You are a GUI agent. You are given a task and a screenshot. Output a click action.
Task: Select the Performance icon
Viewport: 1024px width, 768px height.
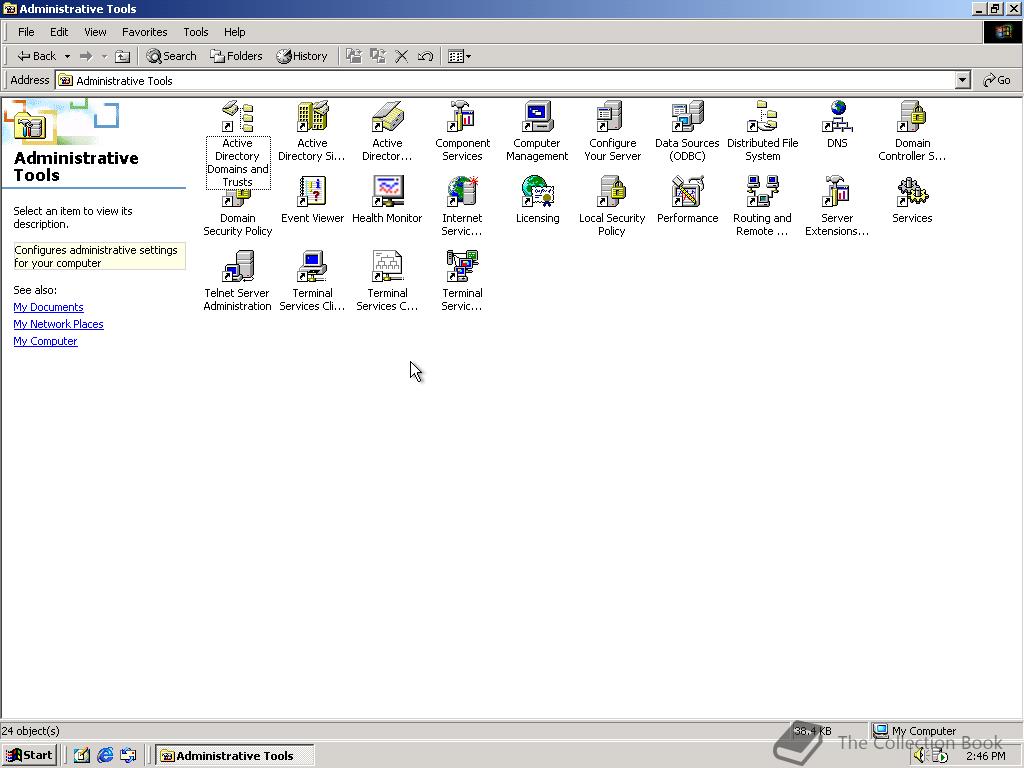pos(687,191)
